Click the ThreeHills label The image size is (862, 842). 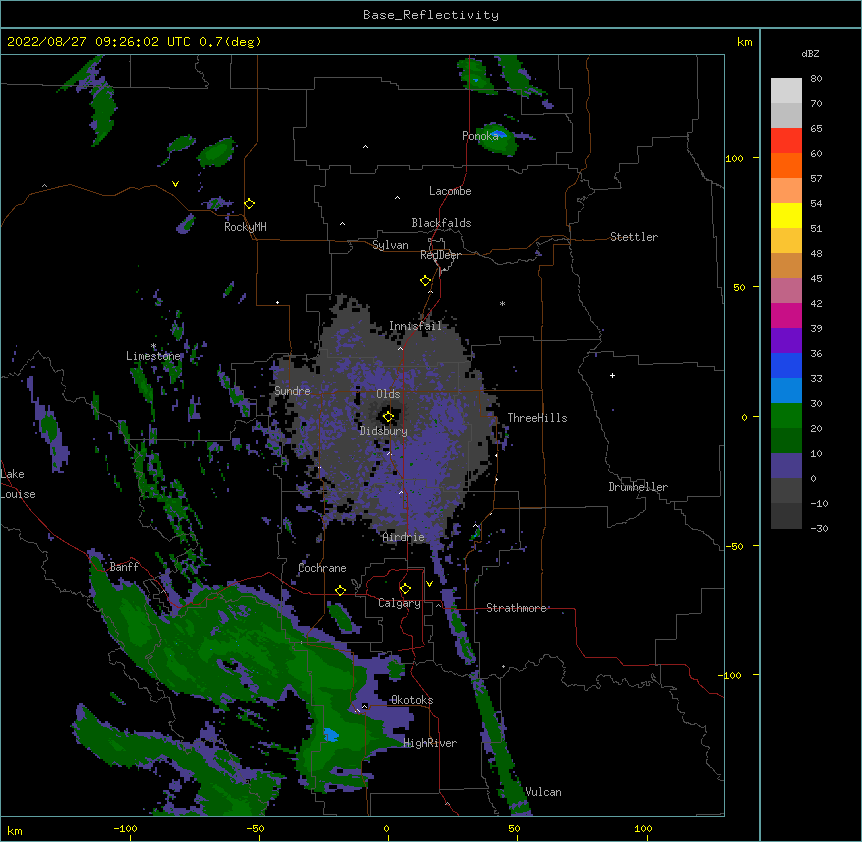(537, 418)
